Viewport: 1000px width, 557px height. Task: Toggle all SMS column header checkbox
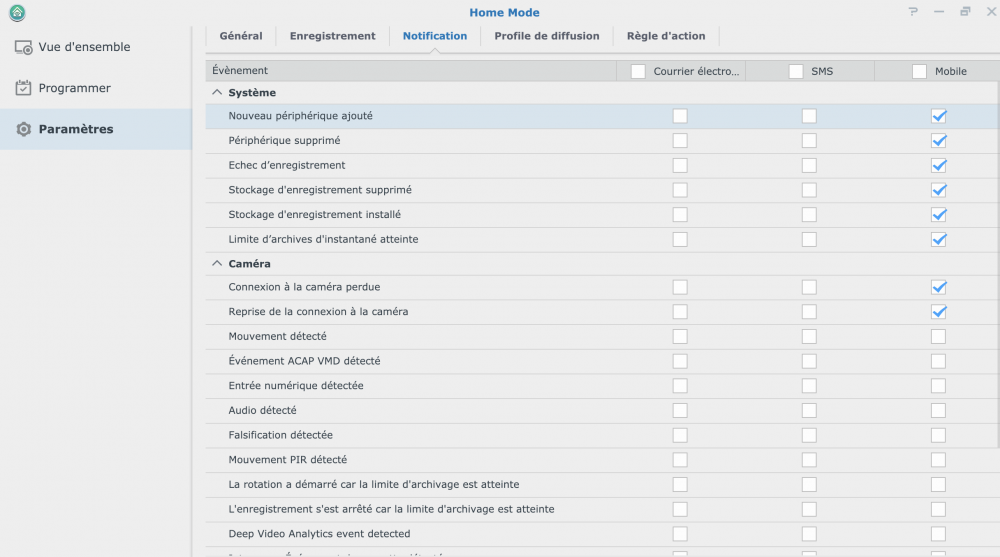[x=796, y=71]
